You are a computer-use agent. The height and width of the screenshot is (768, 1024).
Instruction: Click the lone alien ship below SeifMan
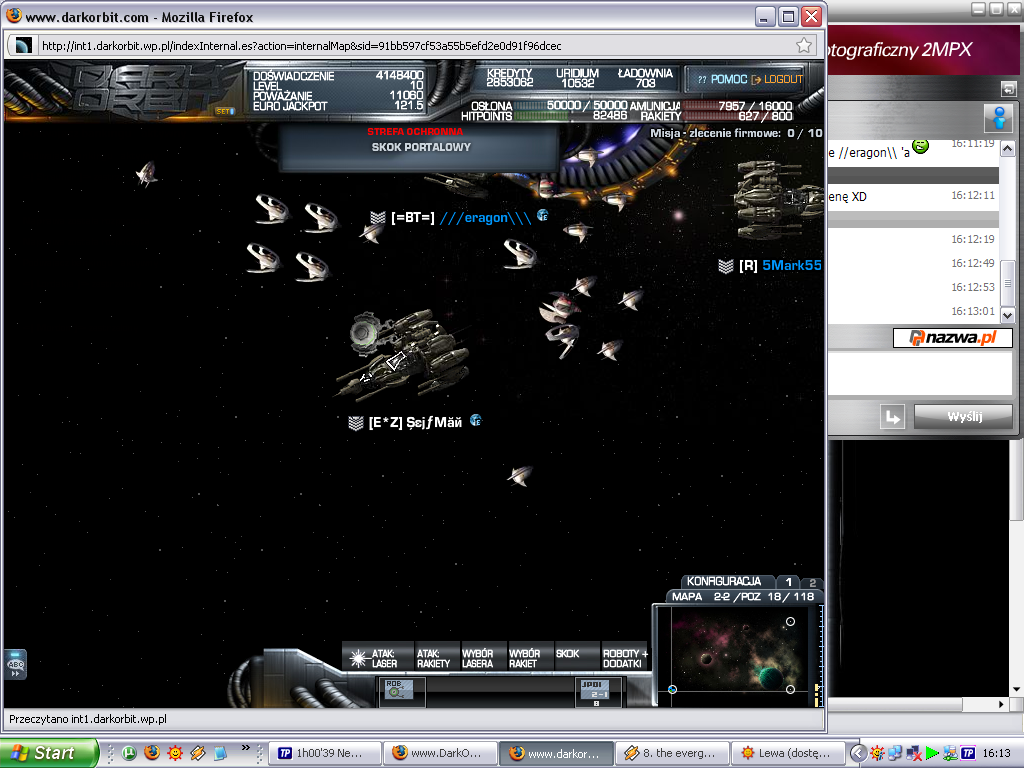(520, 475)
